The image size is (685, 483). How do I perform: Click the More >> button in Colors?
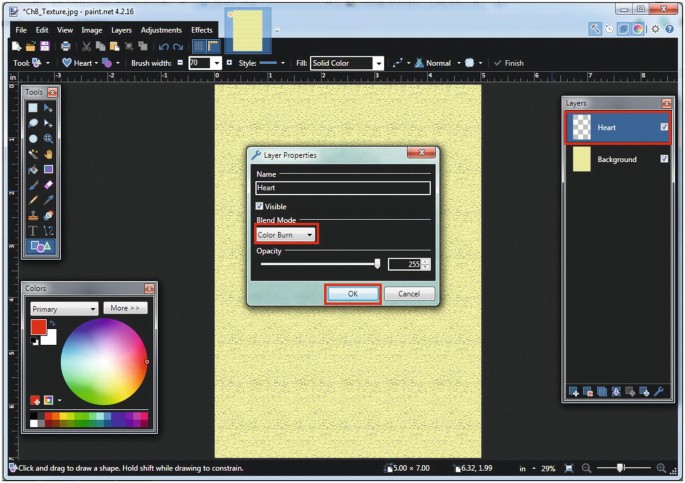[x=125, y=308]
